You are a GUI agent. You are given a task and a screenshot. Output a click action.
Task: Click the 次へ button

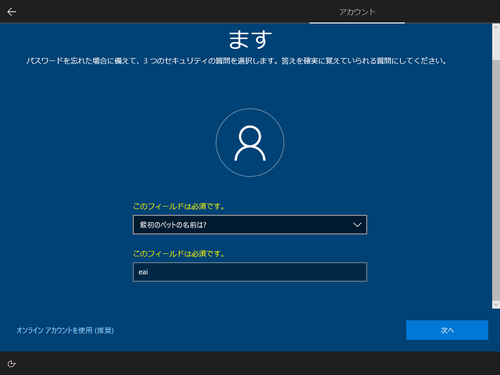coord(447,330)
